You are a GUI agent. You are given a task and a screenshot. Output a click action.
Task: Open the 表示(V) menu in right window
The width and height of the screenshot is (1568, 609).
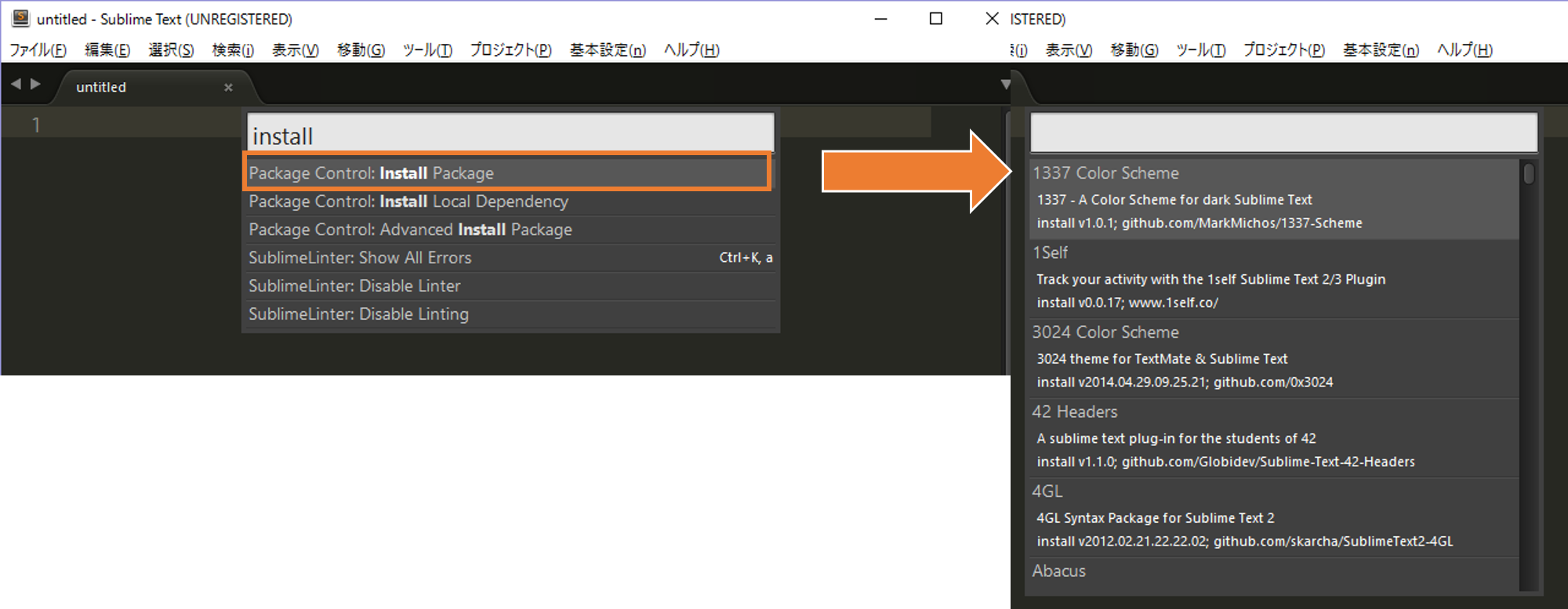pos(1069,50)
